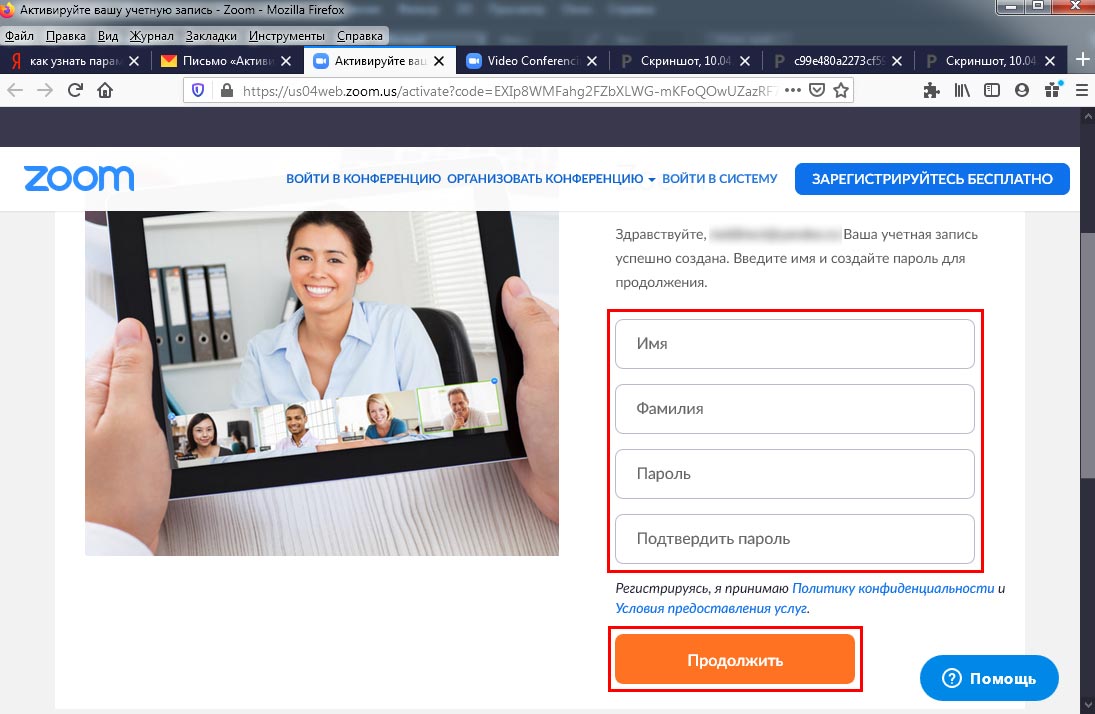The image size is (1095, 714).
Task: Open the Политику конфиденциальности link
Action: pos(893,588)
